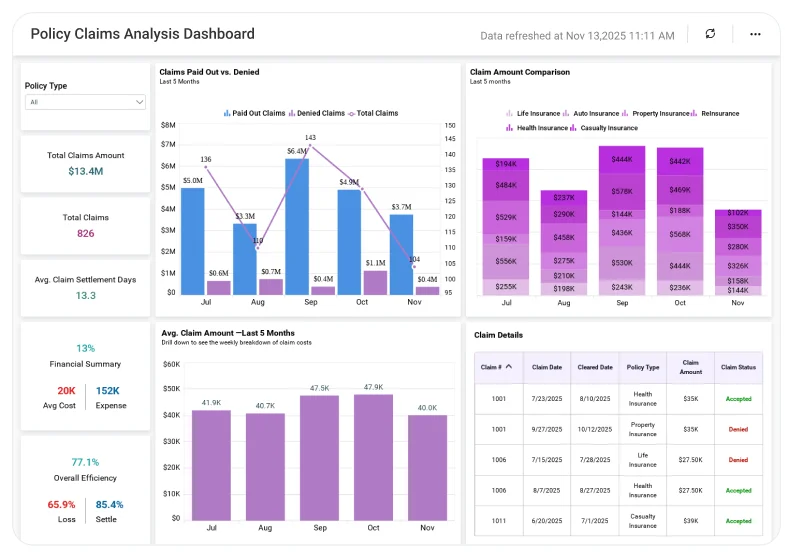This screenshot has height=557, width=793.
Task: Select Jul denied claims $0.6M bar
Action: (218, 288)
